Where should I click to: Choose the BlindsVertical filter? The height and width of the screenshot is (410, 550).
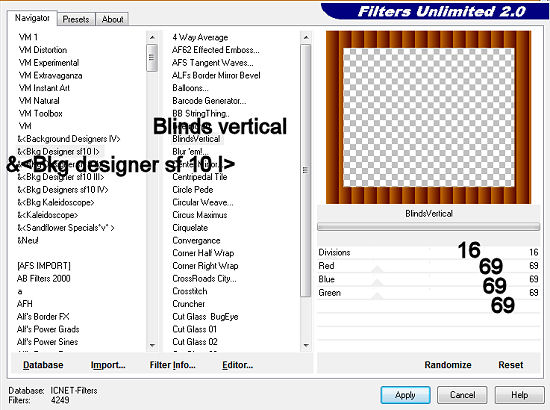(x=196, y=139)
